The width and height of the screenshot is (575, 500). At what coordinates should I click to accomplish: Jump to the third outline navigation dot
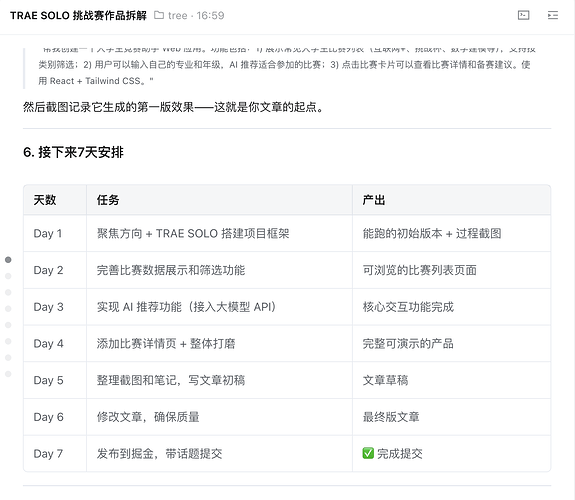[8, 292]
